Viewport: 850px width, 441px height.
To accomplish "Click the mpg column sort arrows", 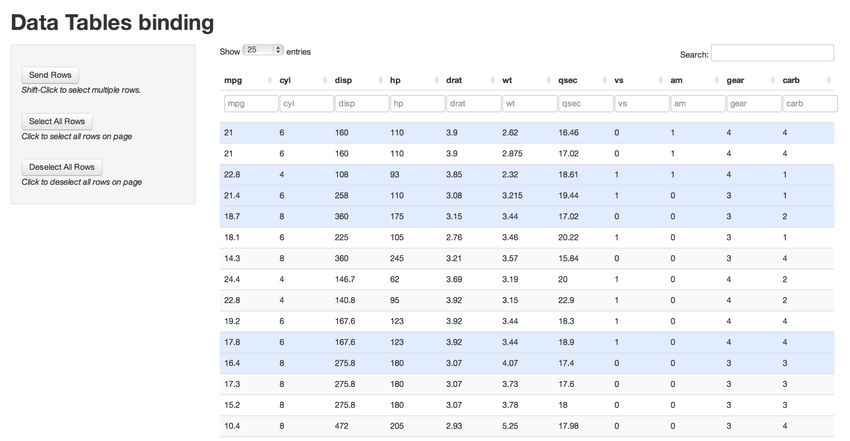I will (269, 80).
